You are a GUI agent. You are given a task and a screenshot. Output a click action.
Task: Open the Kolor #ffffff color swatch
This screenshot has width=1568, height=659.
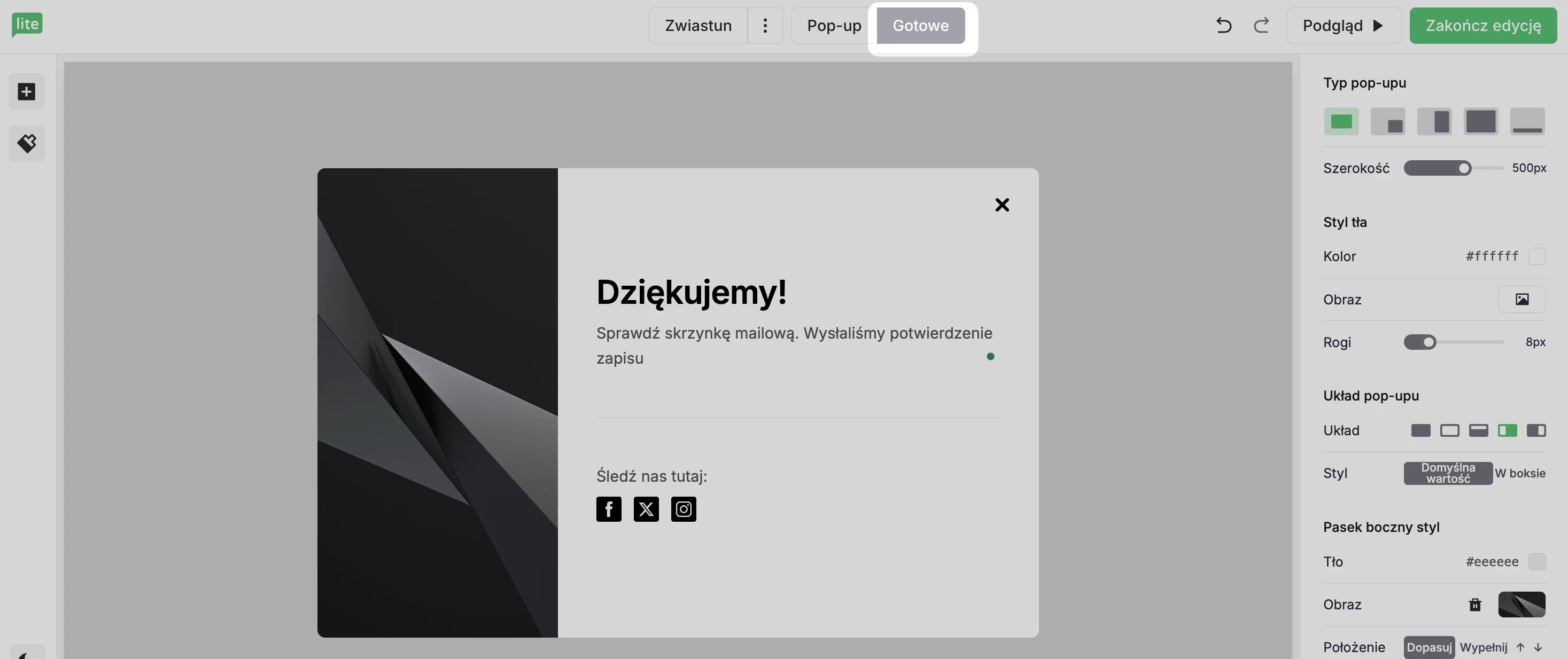point(1536,256)
